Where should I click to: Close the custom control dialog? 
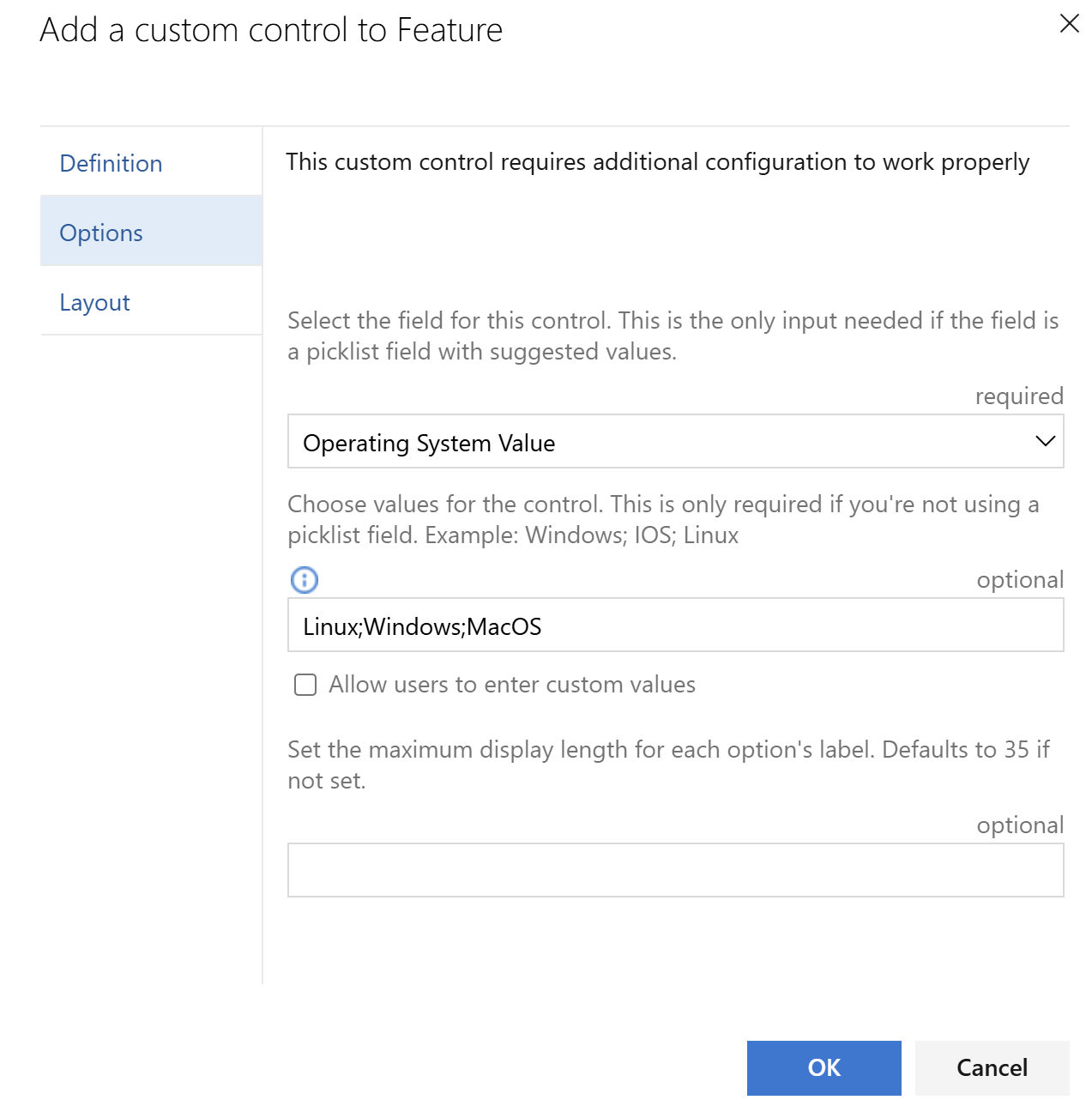[x=1069, y=23]
